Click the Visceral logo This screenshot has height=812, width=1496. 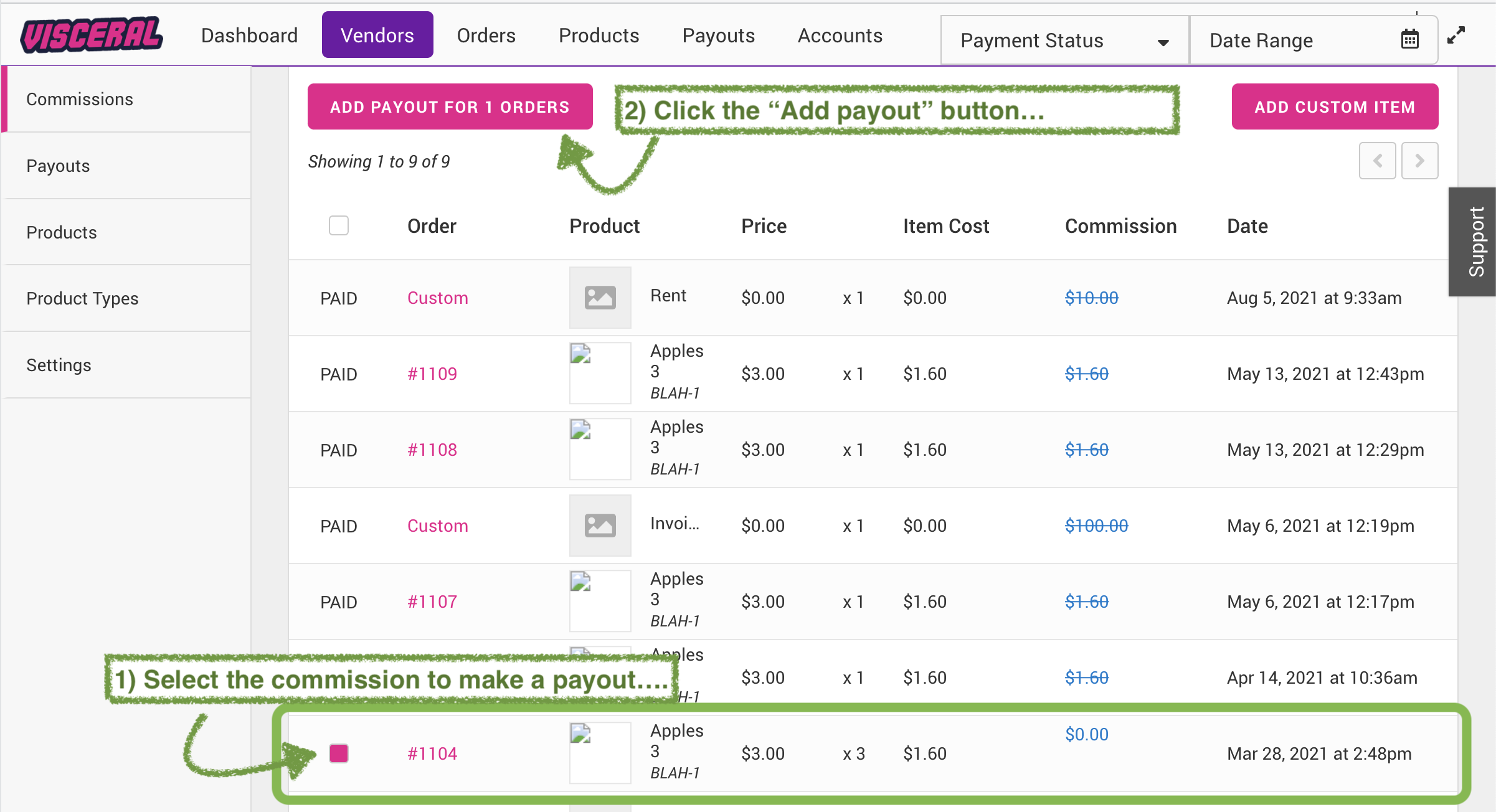point(92,35)
